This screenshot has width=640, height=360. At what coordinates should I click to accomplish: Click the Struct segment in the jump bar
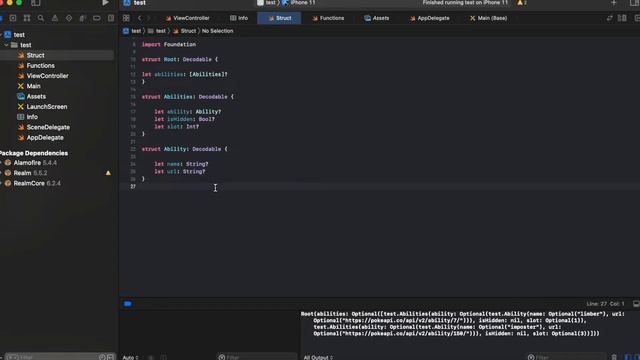[184, 31]
